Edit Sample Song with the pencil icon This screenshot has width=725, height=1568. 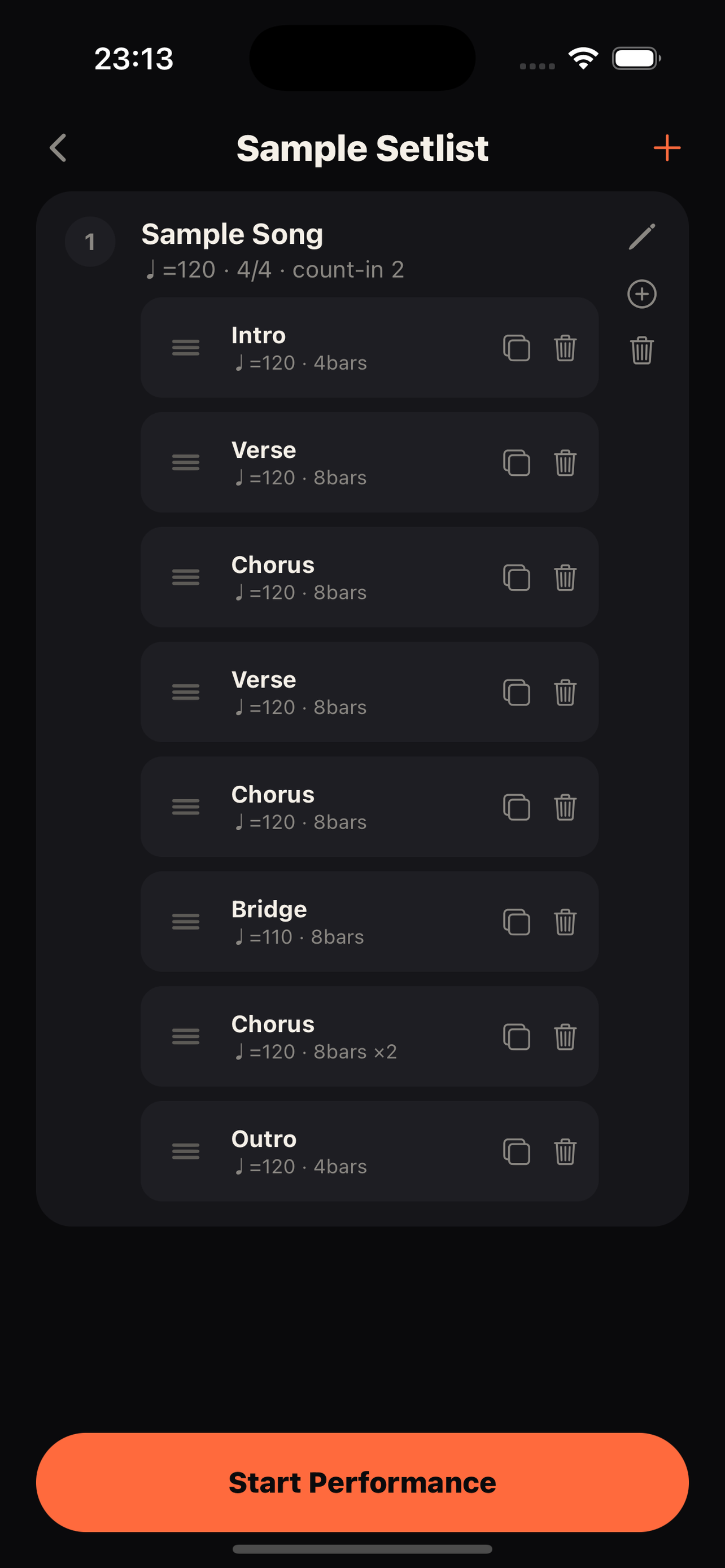tap(641, 236)
